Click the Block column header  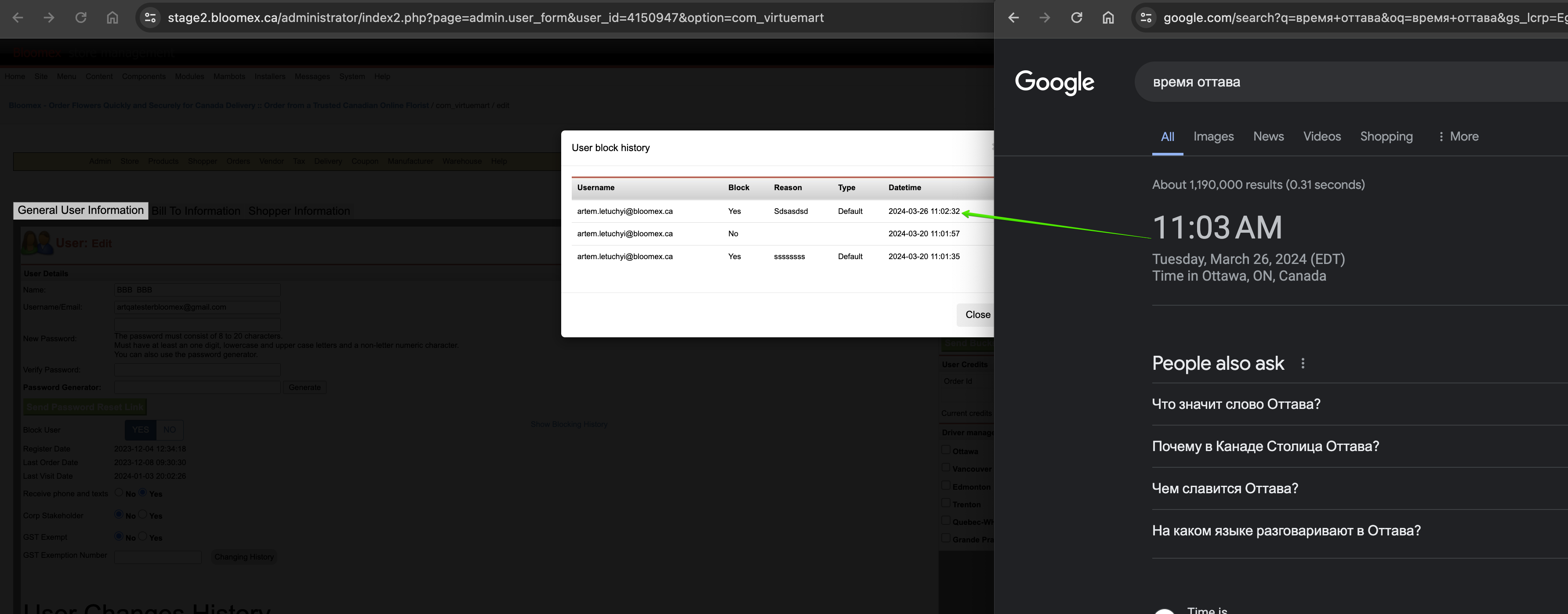[x=738, y=188]
